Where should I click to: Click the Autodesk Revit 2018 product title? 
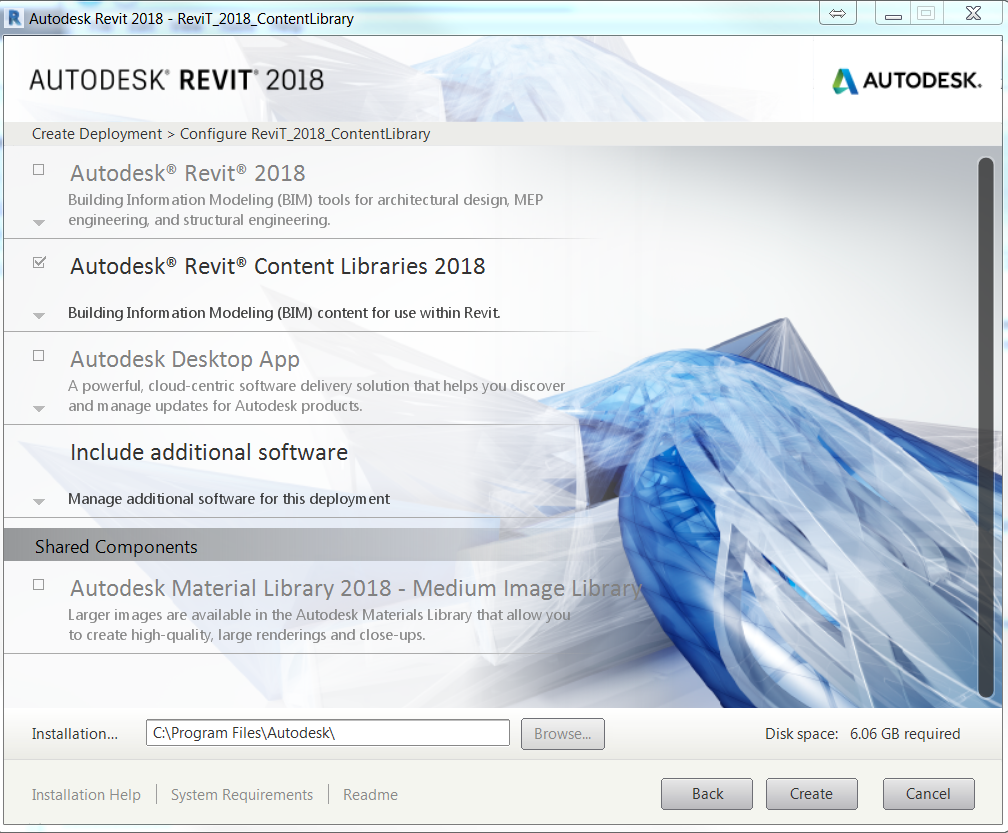pyautogui.click(x=188, y=174)
